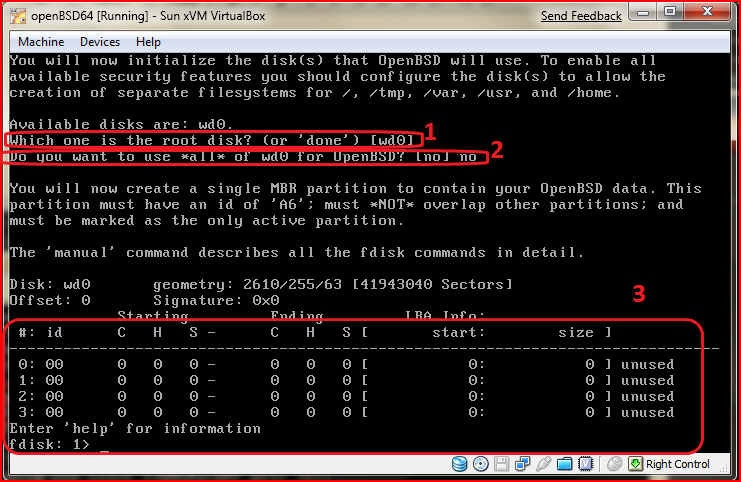Click 'Available disks are: wd0.' text
The width and height of the screenshot is (741, 482).
click(x=121, y=124)
